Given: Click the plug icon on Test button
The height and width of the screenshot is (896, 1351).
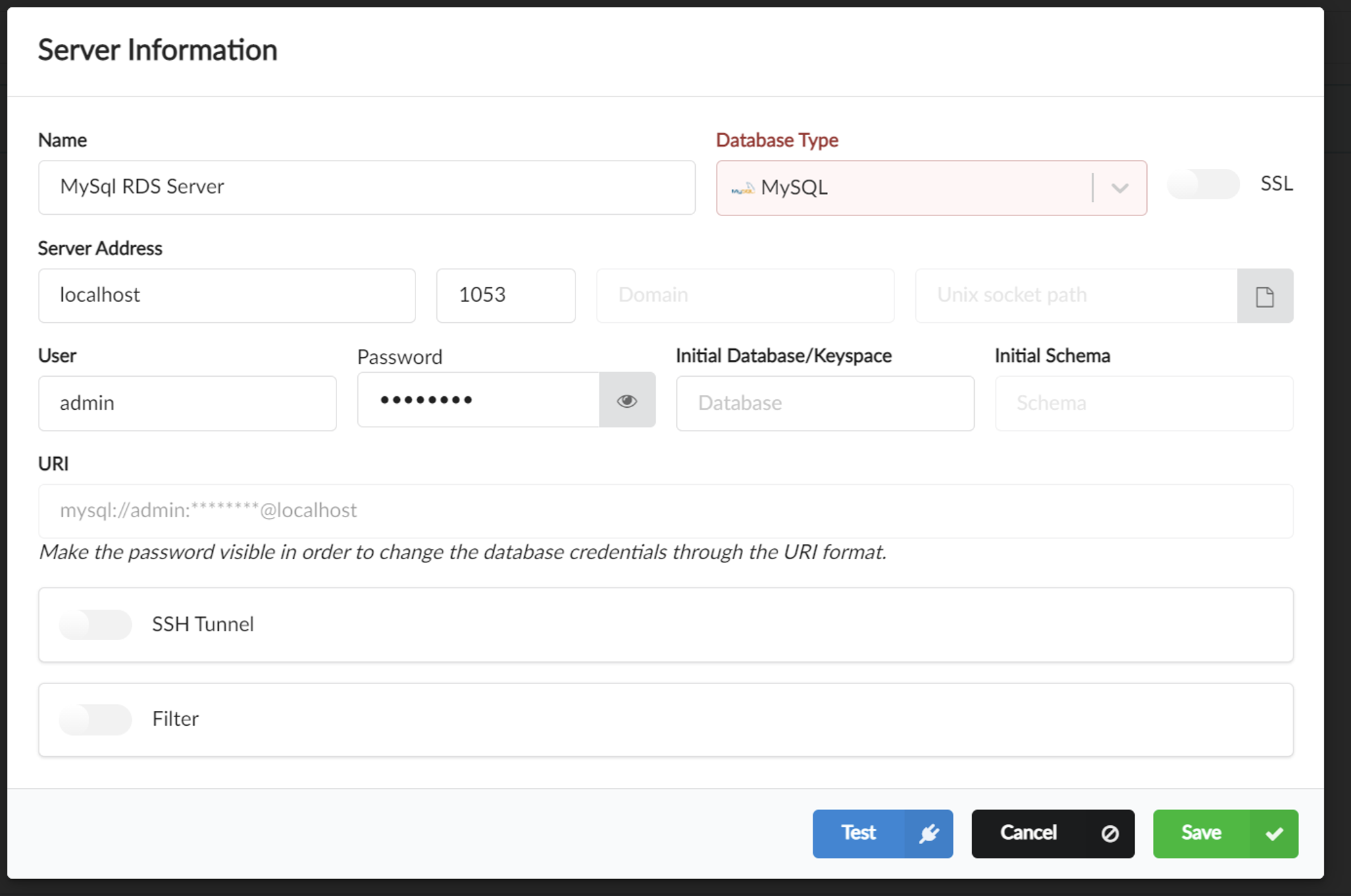Looking at the screenshot, I should [929, 834].
